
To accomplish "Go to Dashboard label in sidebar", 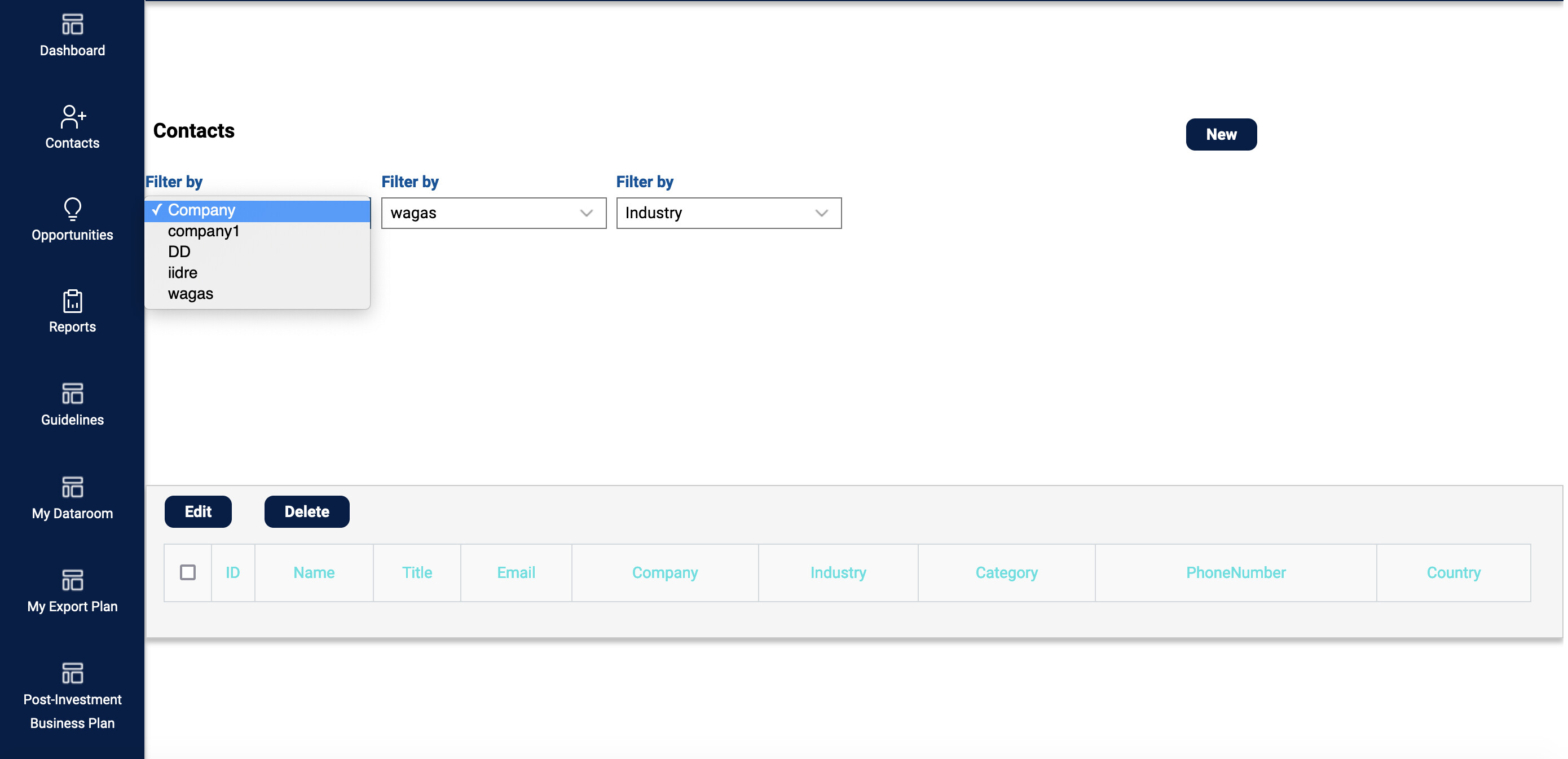I will [72, 51].
